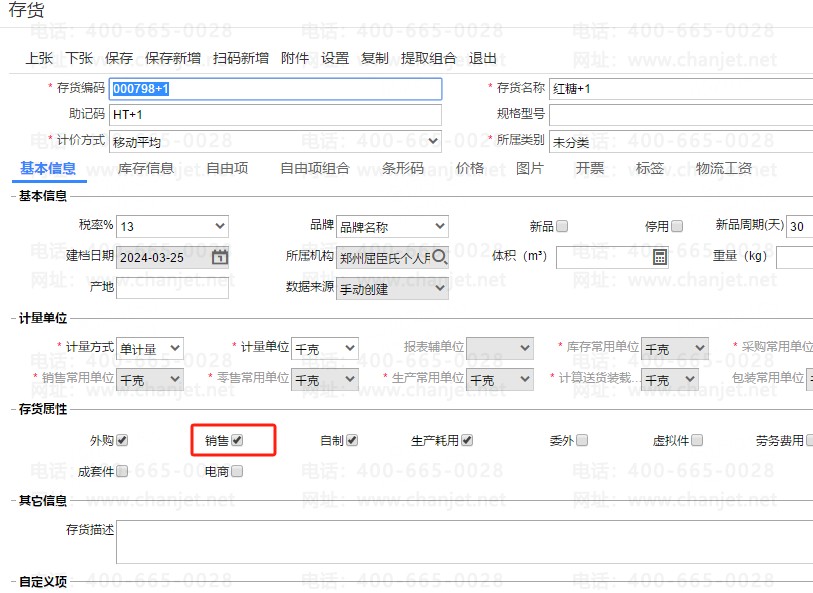Open calendar icon in 建档日期 field
This screenshot has height=593, width=813.
point(220,257)
